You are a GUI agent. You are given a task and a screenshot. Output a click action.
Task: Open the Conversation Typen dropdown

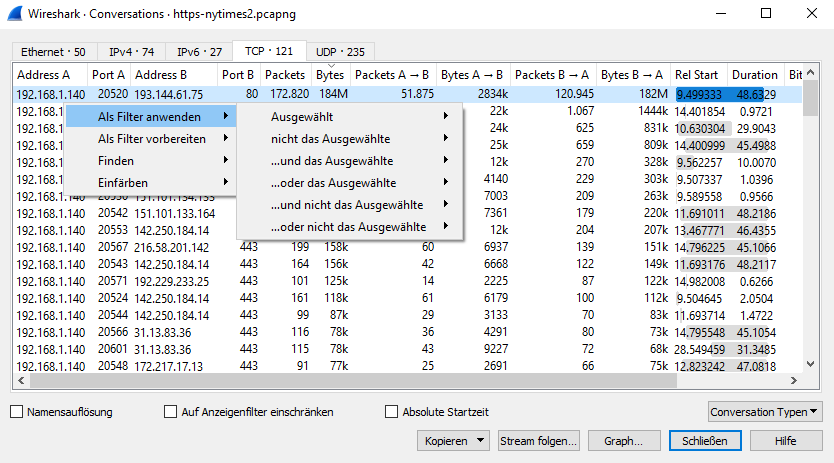pyautogui.click(x=765, y=412)
